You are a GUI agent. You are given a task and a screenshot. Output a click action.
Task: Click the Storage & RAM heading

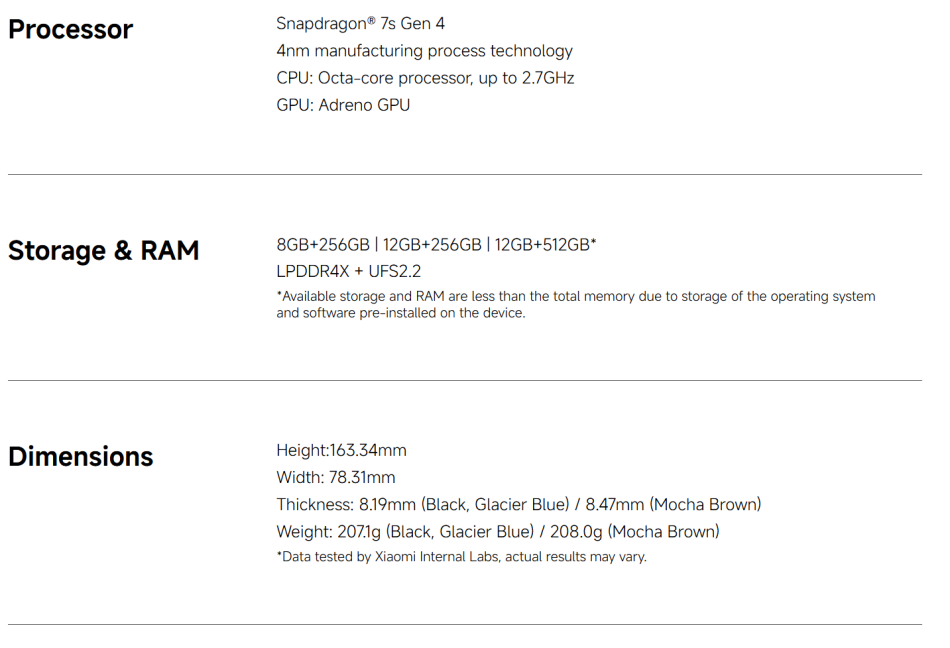coord(103,251)
